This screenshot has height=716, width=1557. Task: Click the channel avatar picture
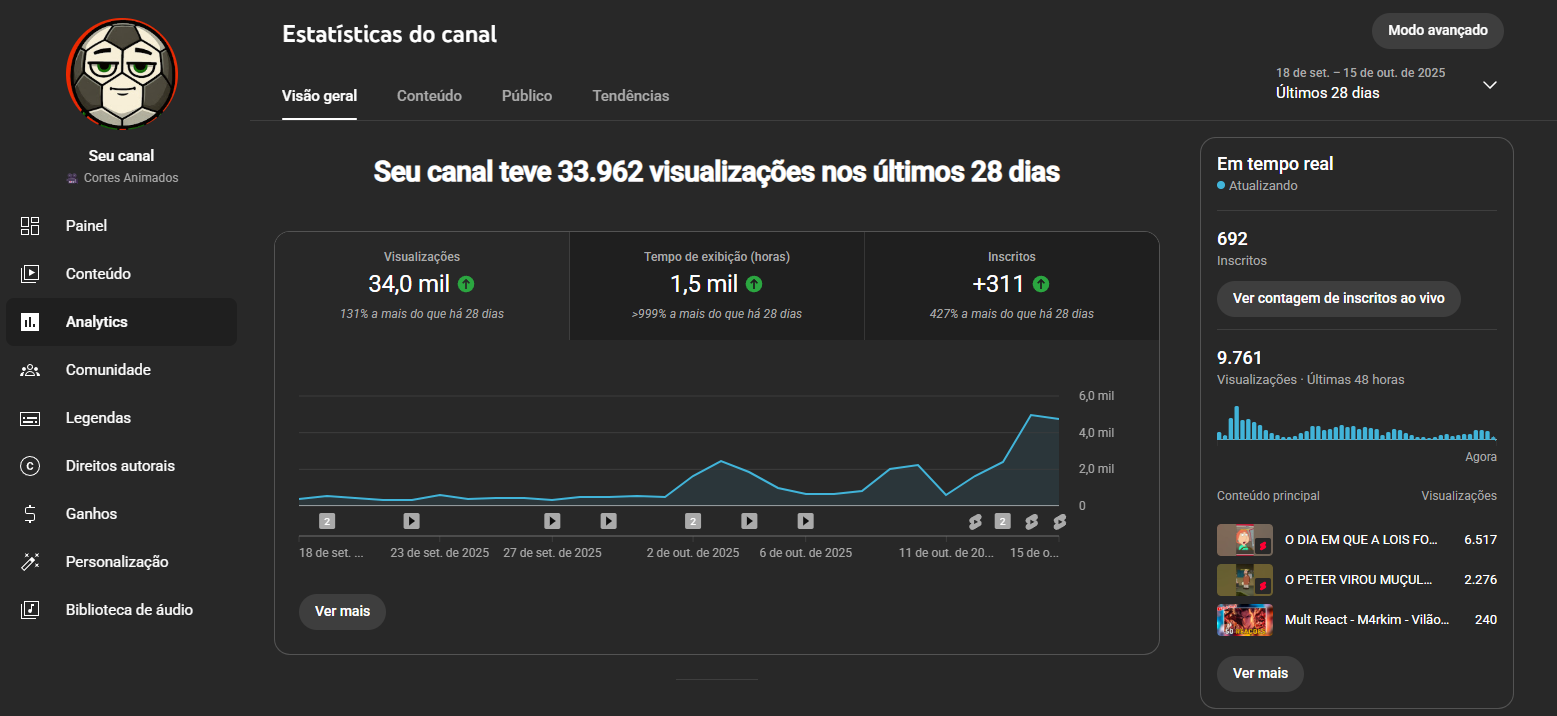[122, 75]
